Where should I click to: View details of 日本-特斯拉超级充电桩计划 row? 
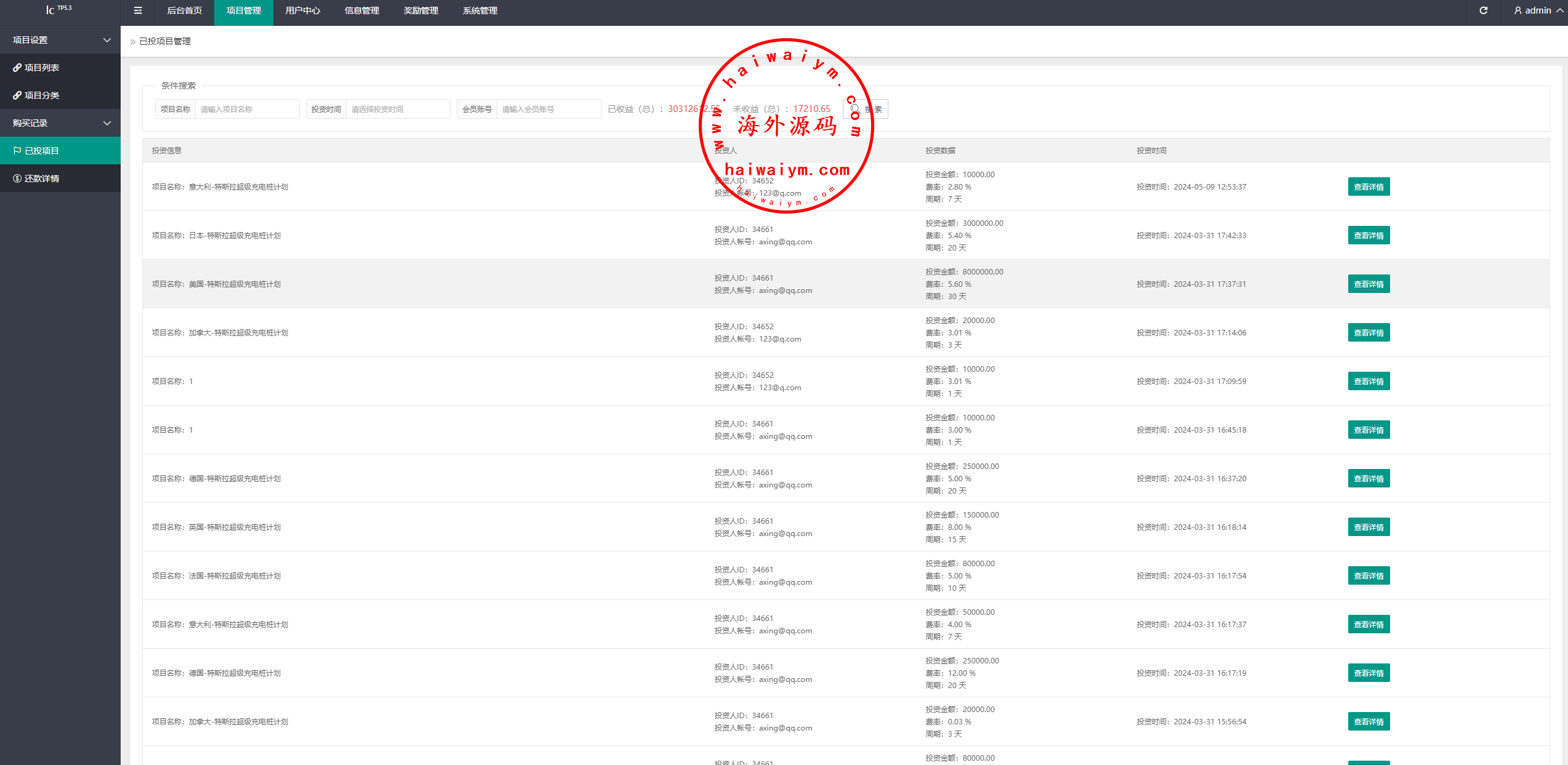(x=1368, y=236)
